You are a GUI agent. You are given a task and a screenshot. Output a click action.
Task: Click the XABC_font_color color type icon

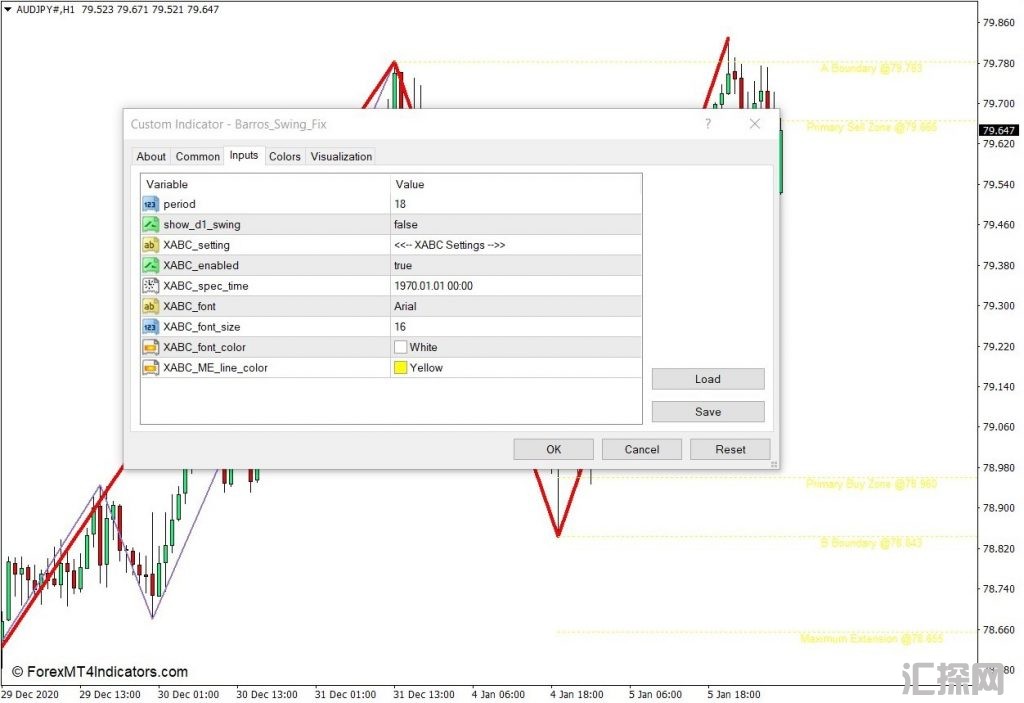(150, 347)
